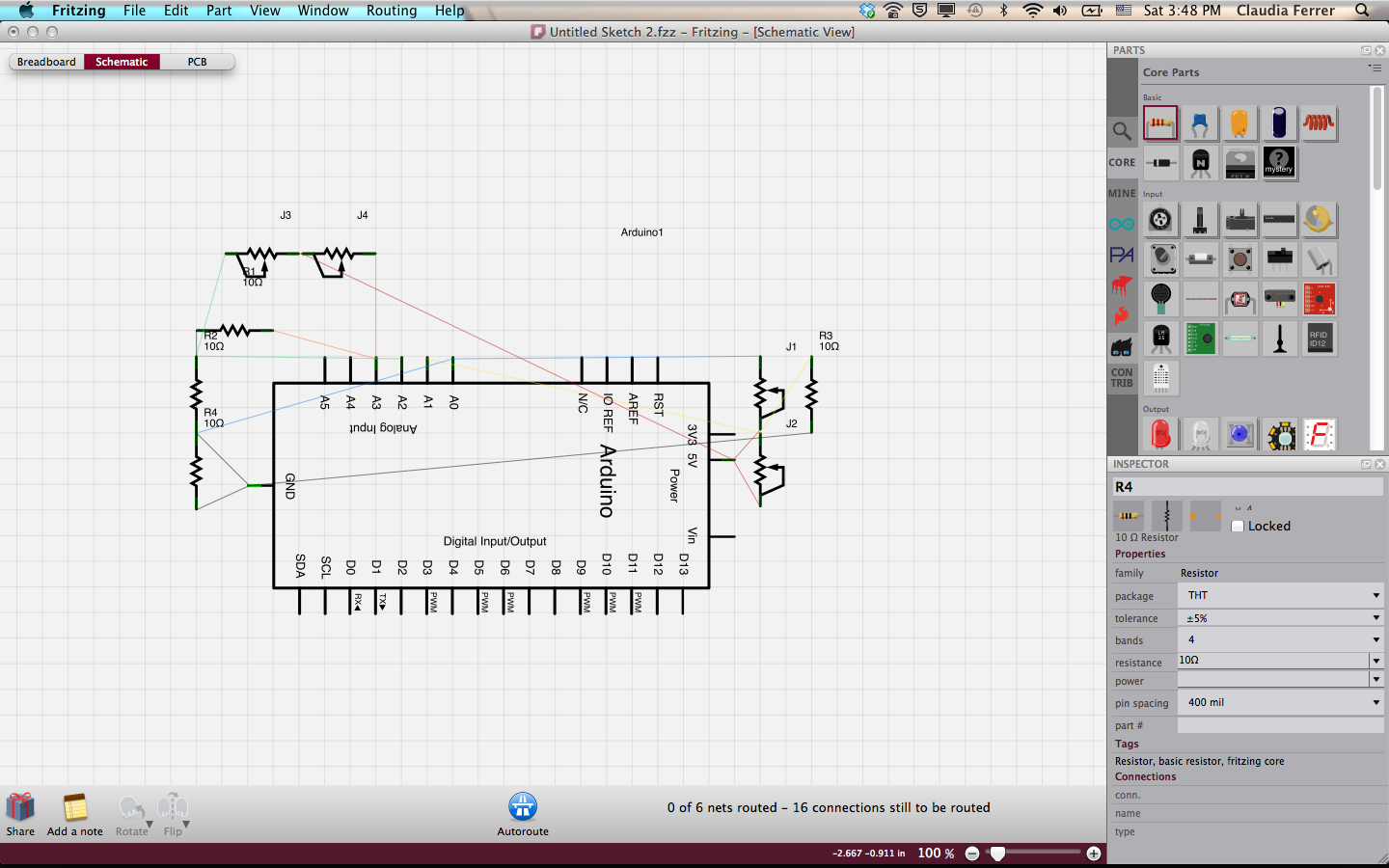Toggle the Locked checkbox in Inspector
This screenshot has height=868, width=1389.
(1238, 527)
